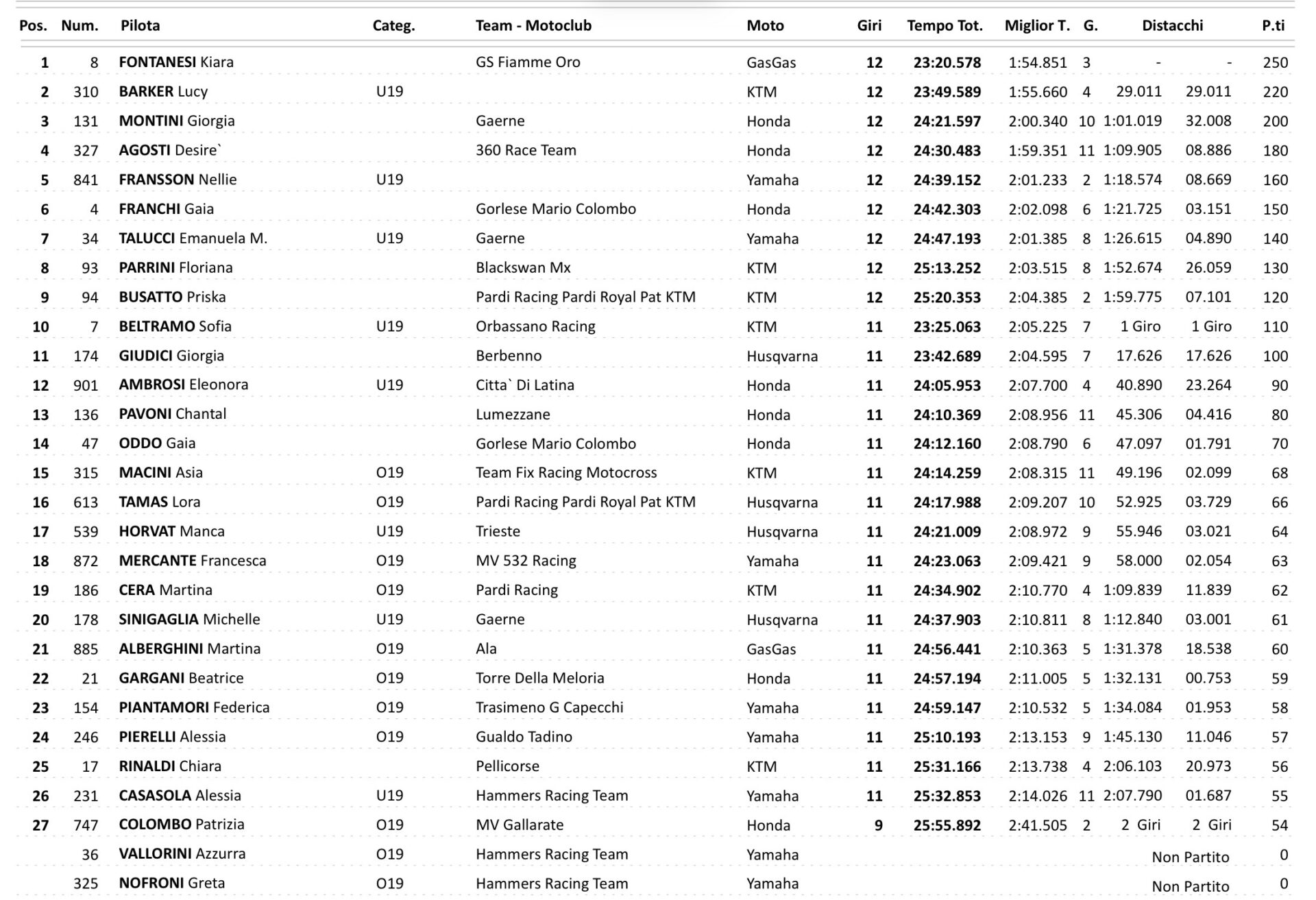
Task: Click the 360 Race Team entry
Action: point(526,151)
